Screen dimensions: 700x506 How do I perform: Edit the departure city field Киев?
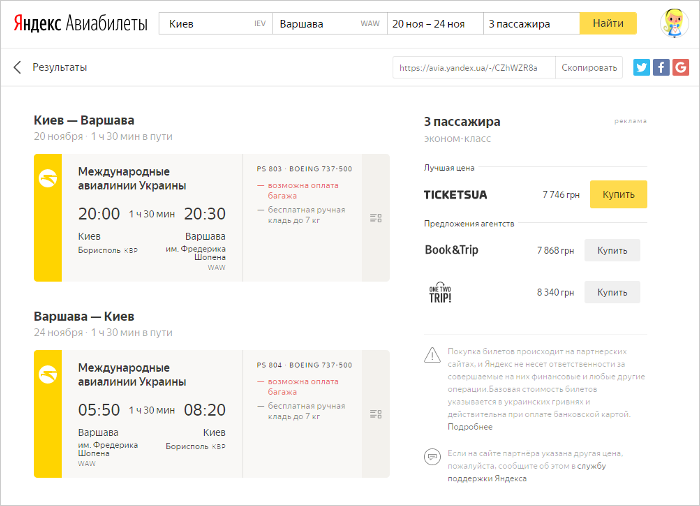click(x=216, y=24)
